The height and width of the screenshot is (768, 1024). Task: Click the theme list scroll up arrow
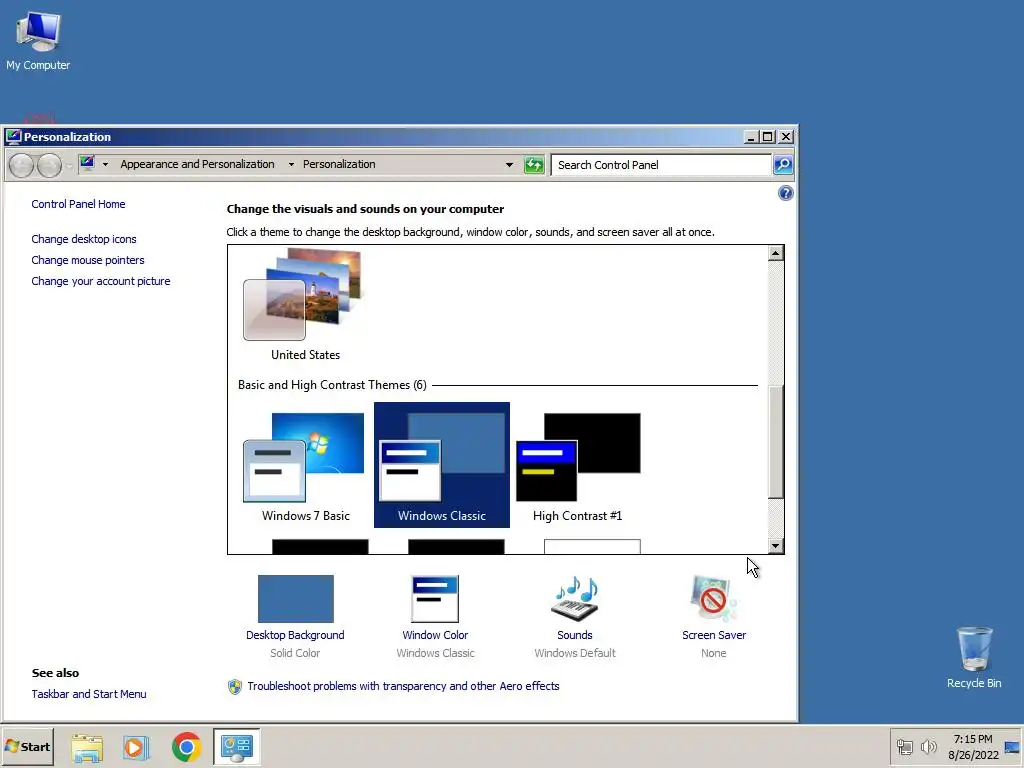pos(775,253)
